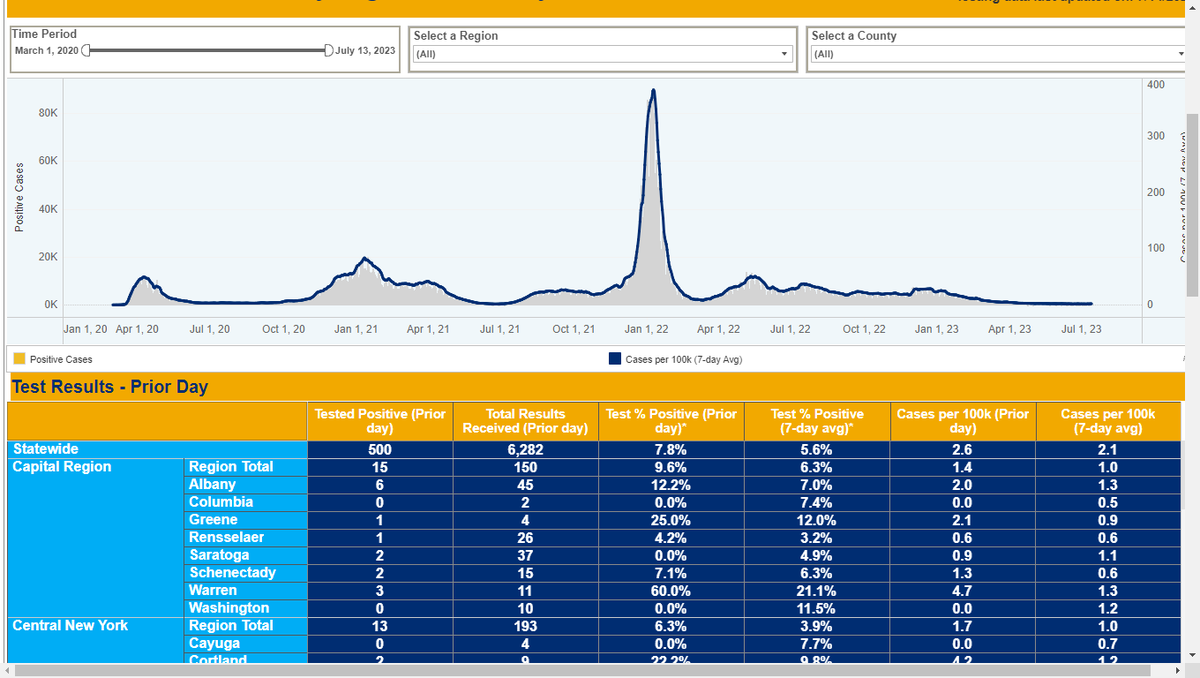The image size is (1200, 678).
Task: Click Warren's 60.0% test positive cell
Action: point(671,591)
